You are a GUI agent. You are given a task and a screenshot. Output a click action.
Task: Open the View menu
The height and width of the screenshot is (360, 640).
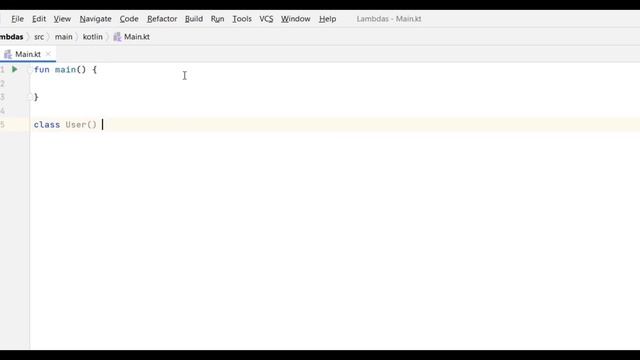tap(62, 19)
